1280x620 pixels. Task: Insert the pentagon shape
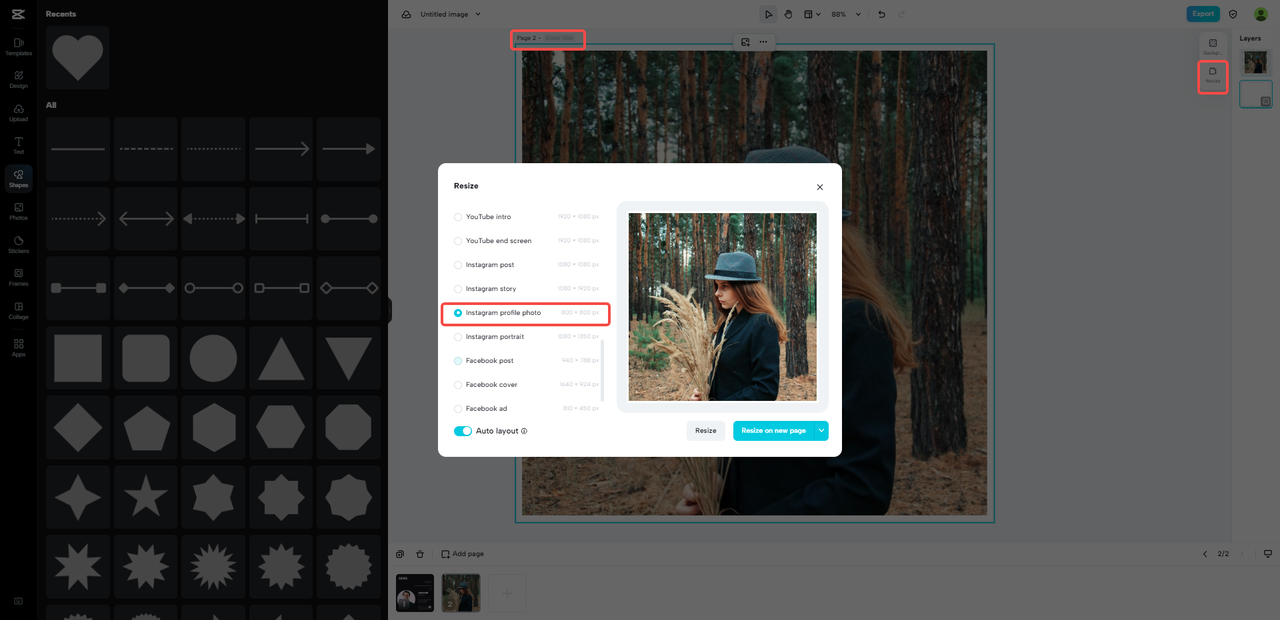click(145, 428)
